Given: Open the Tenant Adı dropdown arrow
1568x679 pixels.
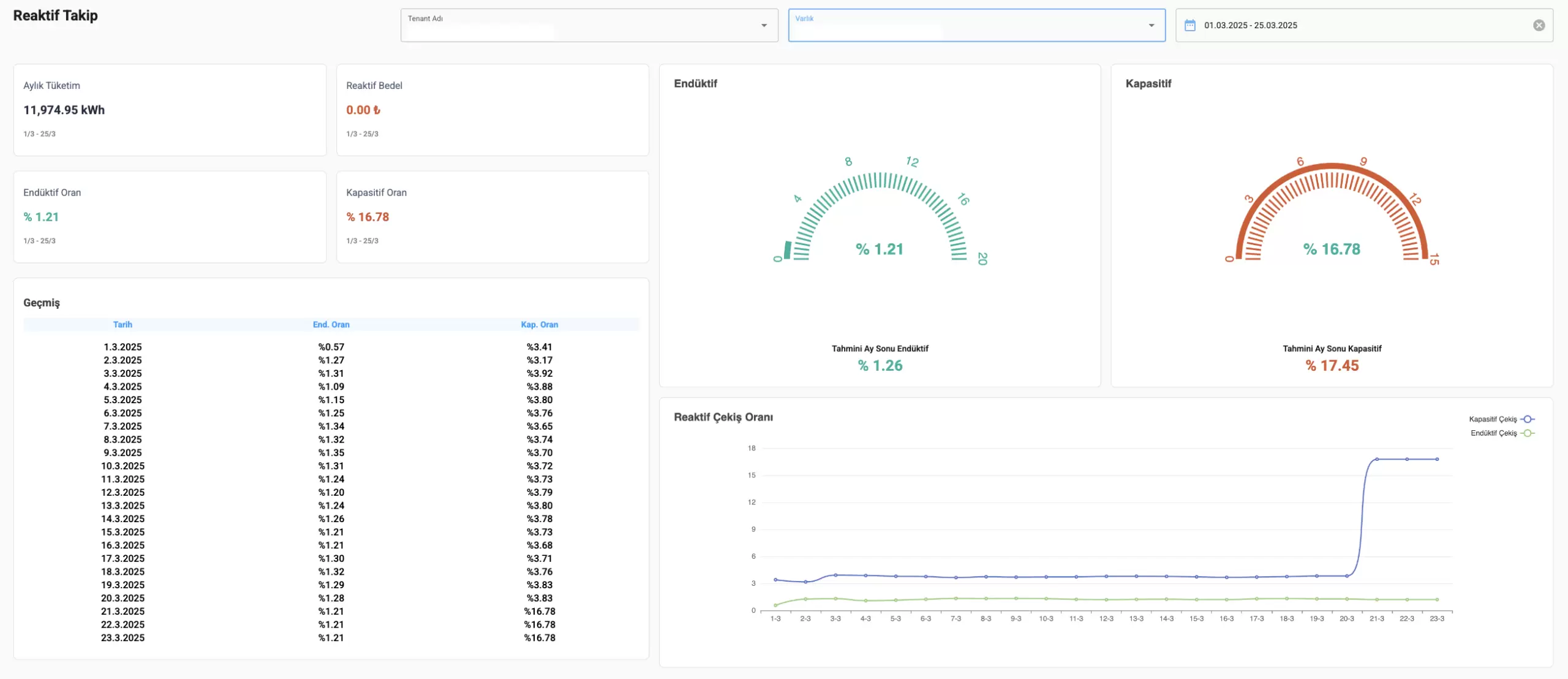Looking at the screenshot, I should click(764, 25).
